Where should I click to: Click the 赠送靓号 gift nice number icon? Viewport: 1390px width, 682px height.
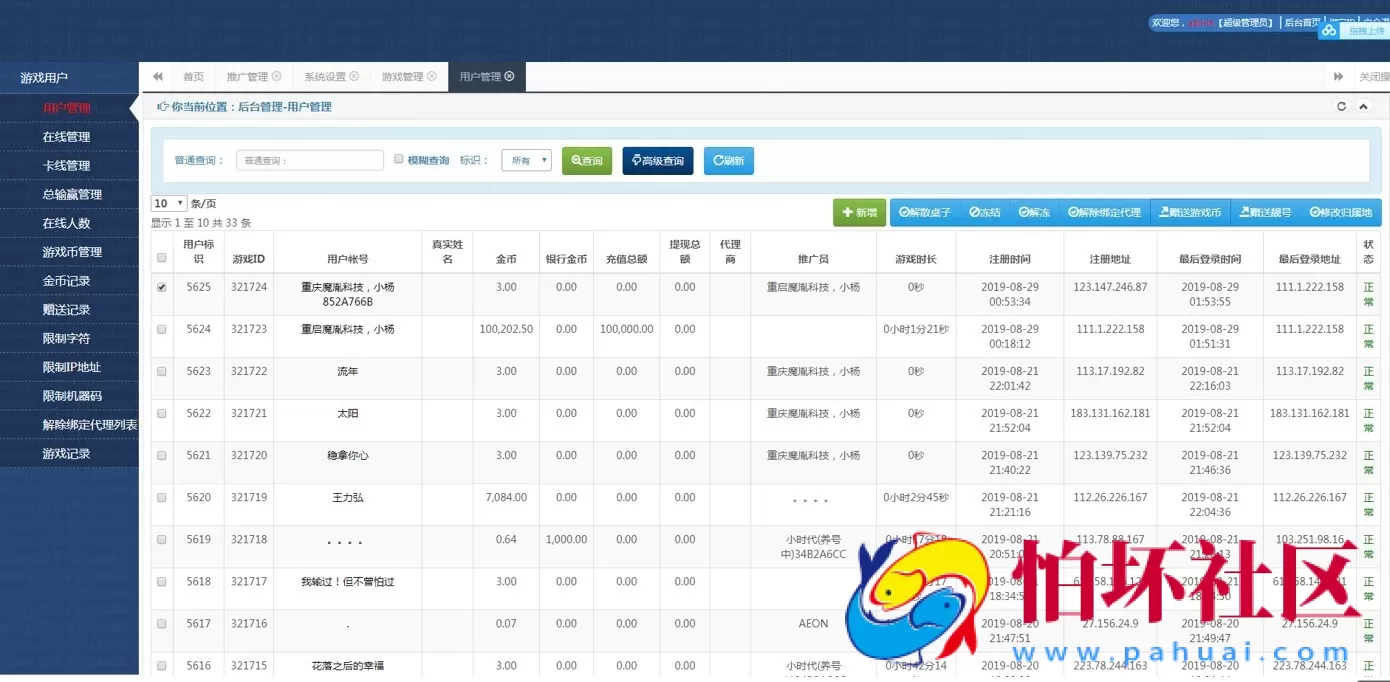coord(1268,212)
